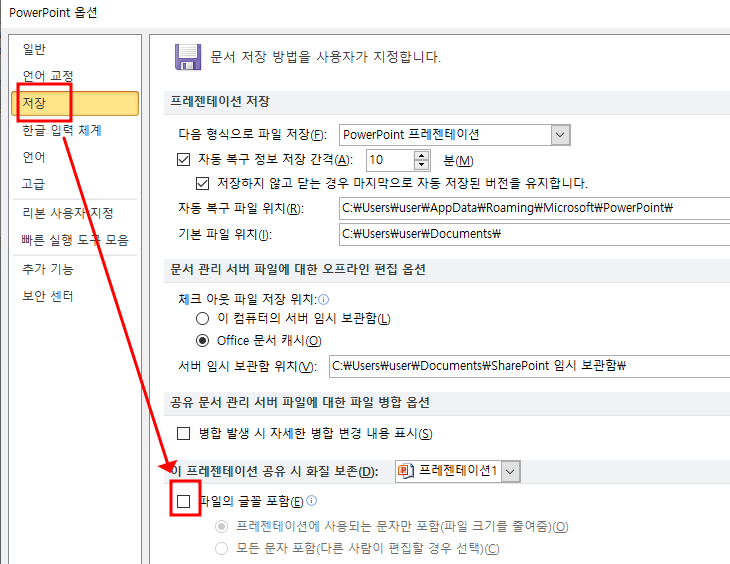The height and width of the screenshot is (564, 730).
Task: Click the 기본 파일 위치 path field
Action: click(534, 234)
